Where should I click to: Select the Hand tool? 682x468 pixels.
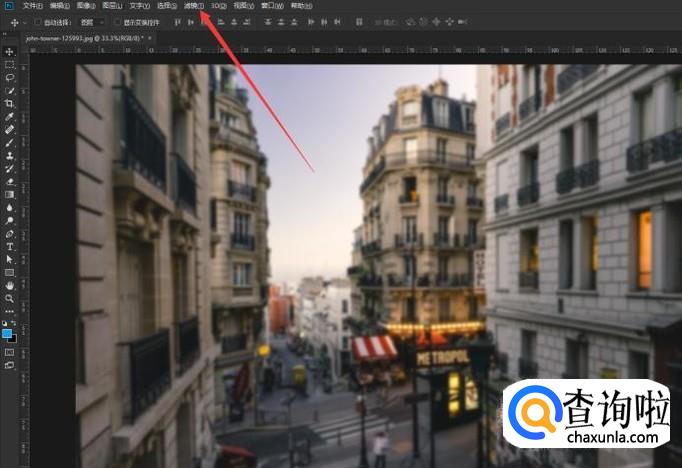pyautogui.click(x=9, y=286)
